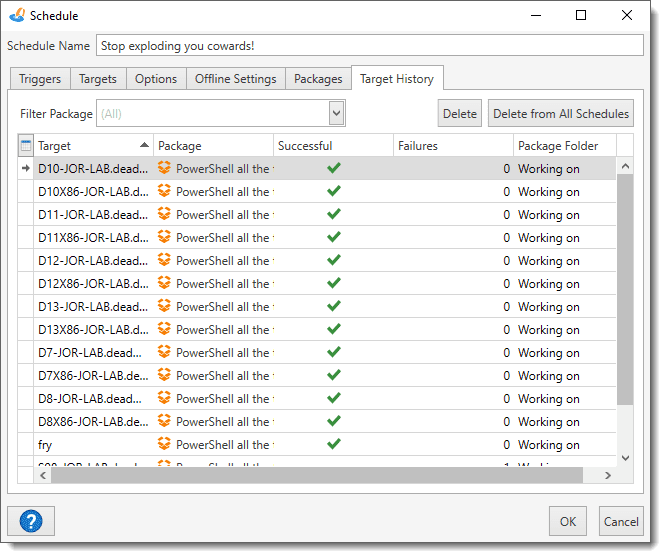
Task: Click the scroll up arrow of the list
Action: click(625, 166)
